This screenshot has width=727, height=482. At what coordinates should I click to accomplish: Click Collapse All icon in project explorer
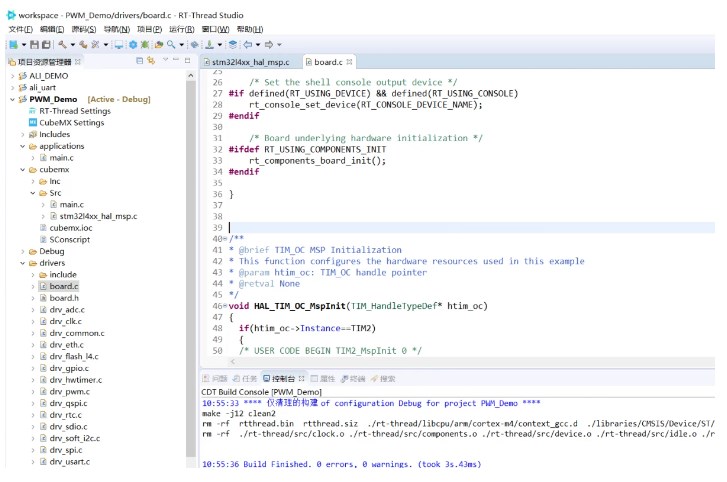tap(140, 62)
